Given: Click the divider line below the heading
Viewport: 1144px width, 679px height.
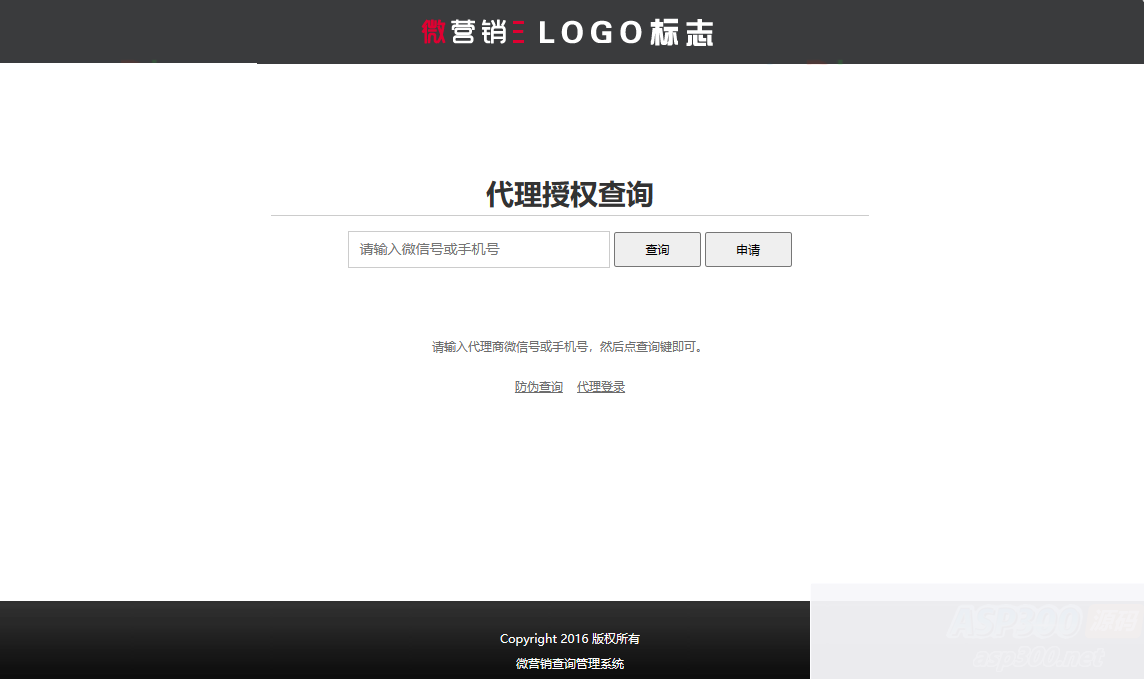Looking at the screenshot, I should coord(570,215).
